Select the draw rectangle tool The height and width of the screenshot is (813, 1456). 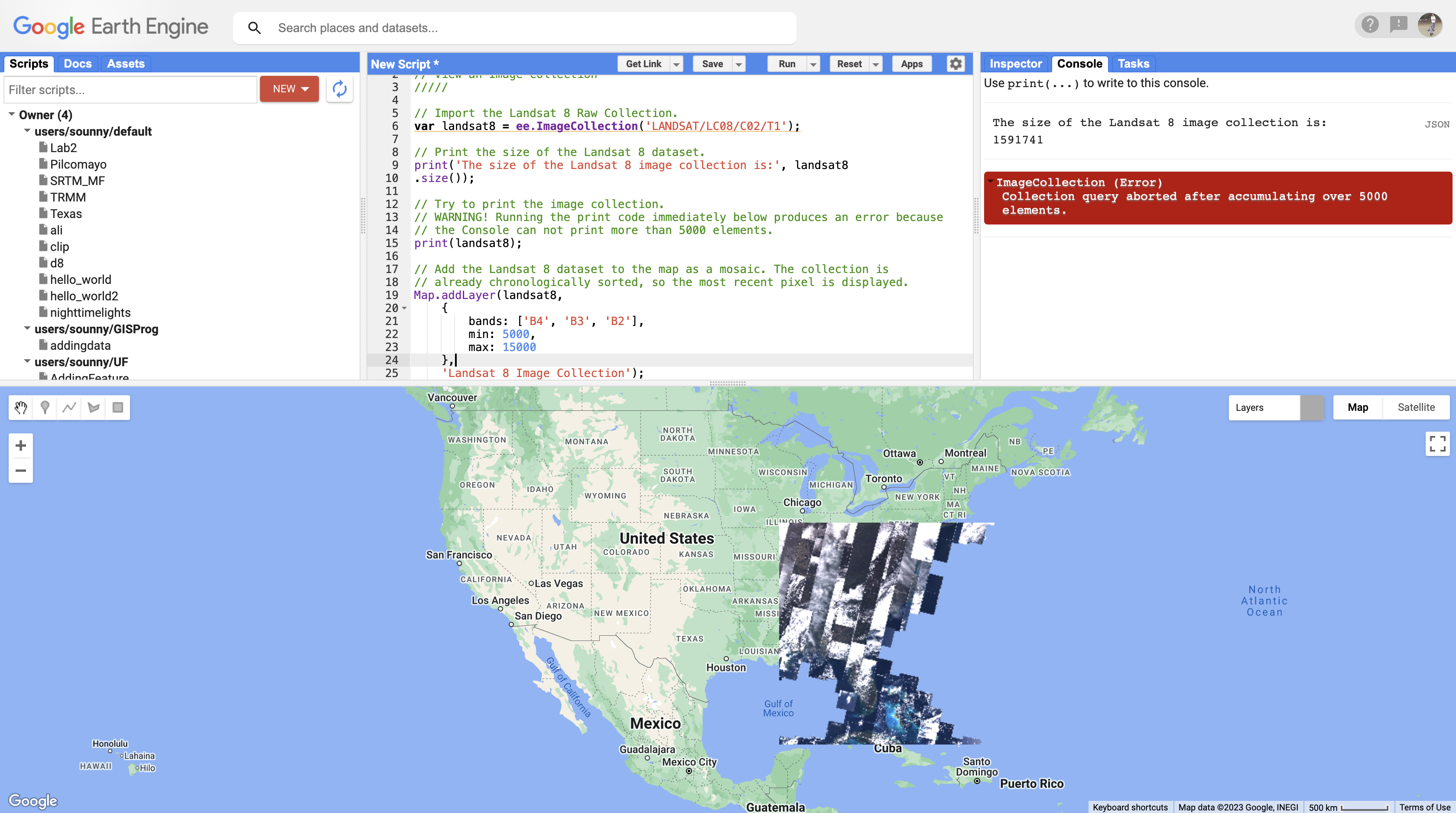(117, 407)
